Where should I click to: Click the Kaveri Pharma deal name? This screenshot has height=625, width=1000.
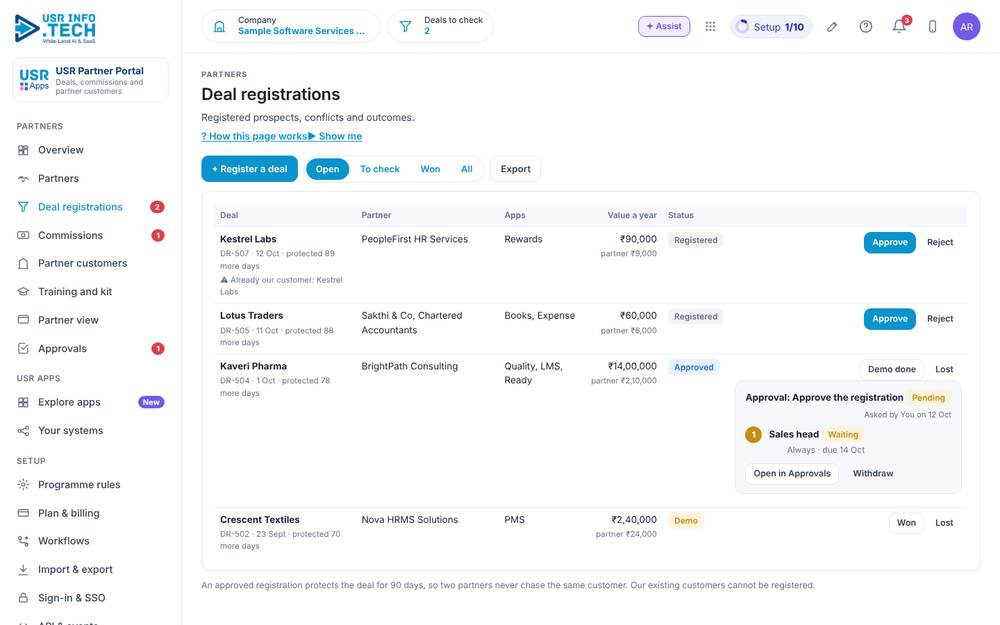pyautogui.click(x=253, y=366)
